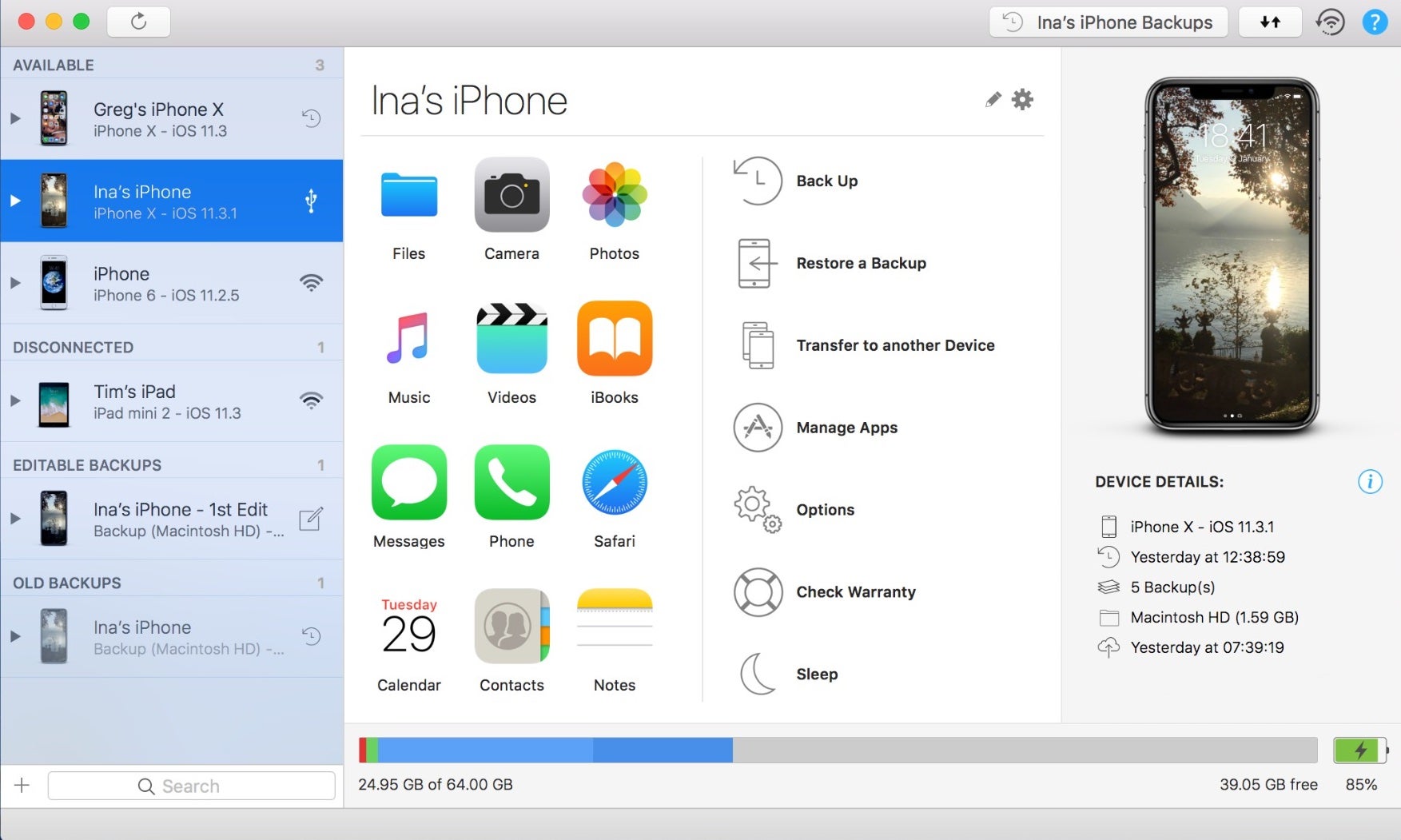Screen dimensions: 1401x840
Task: Click Manage Apps label
Action: tap(847, 428)
